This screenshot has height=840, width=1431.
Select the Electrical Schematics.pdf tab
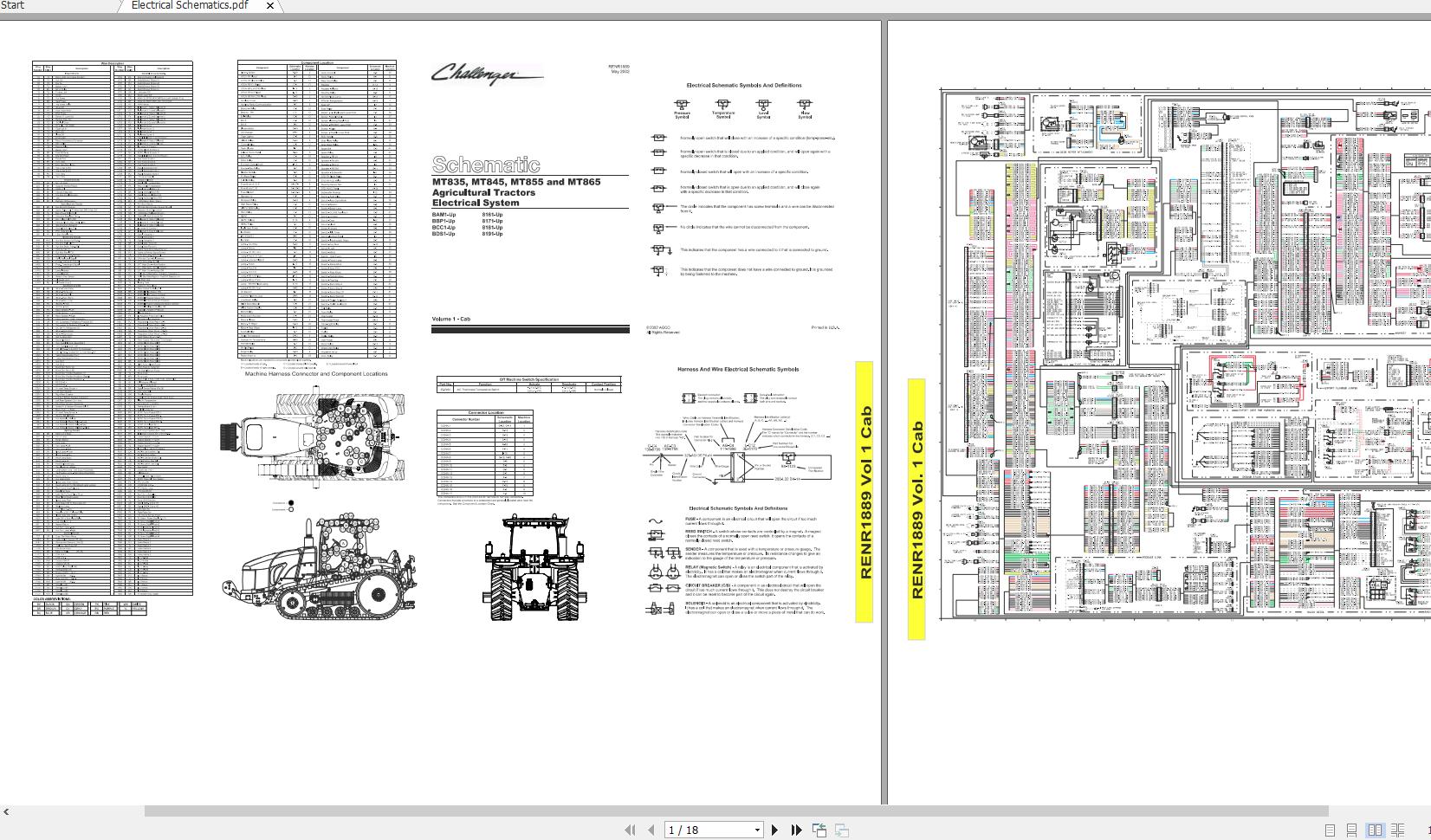pos(189,5)
